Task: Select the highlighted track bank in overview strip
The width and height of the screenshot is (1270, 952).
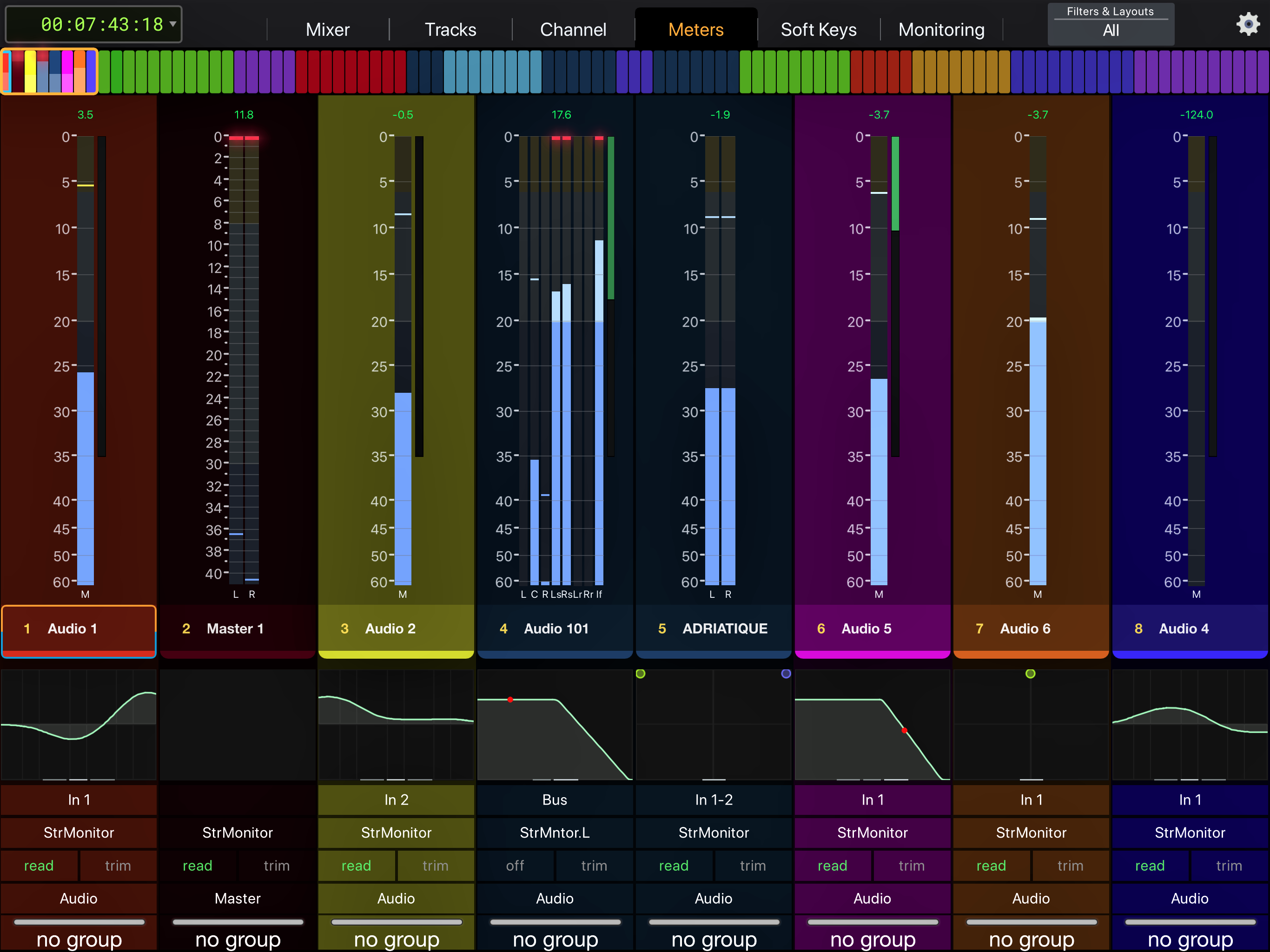Action: click(x=49, y=71)
